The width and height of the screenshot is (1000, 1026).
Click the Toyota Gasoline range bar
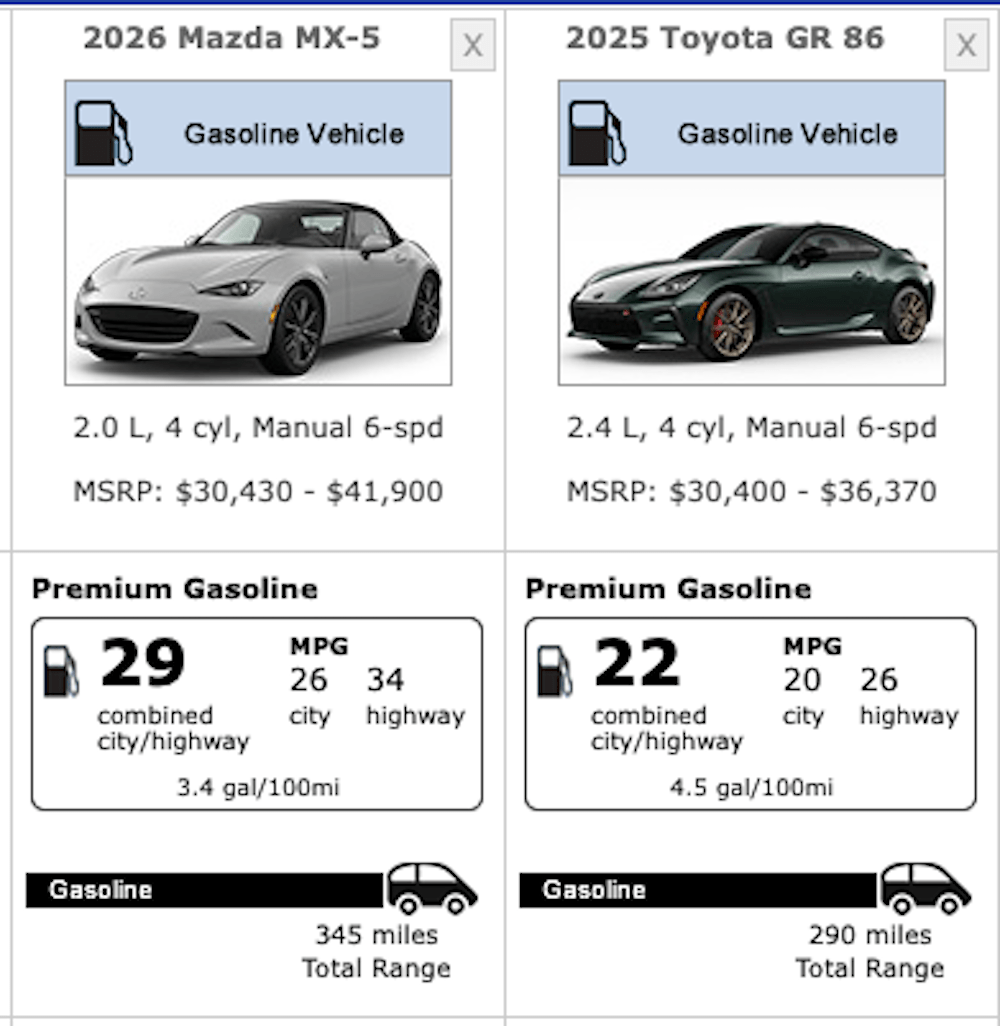coord(698,890)
